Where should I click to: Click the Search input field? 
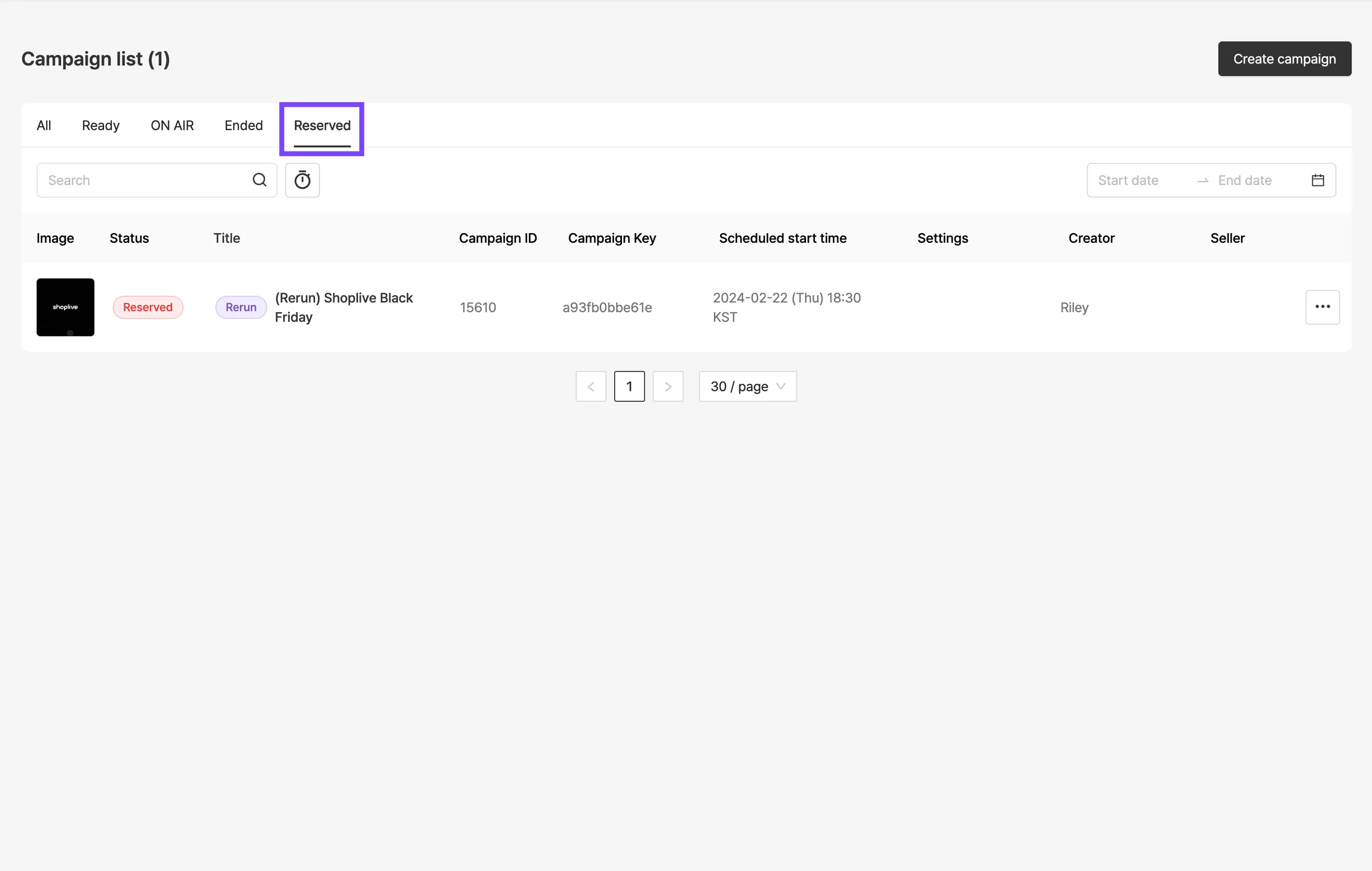(x=157, y=180)
